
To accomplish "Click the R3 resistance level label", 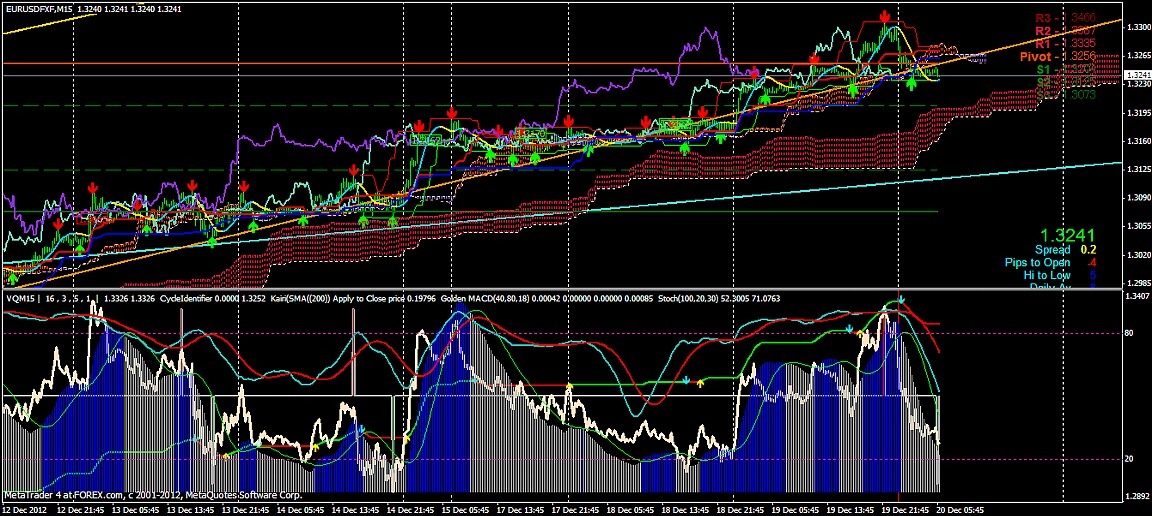I will click(1066, 18).
